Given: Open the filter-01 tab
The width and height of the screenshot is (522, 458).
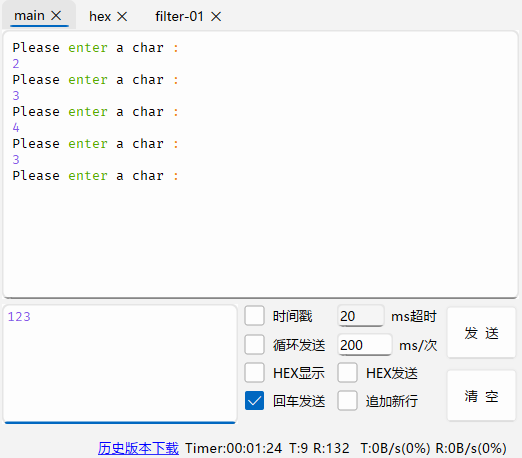Looking at the screenshot, I should click(x=179, y=17).
